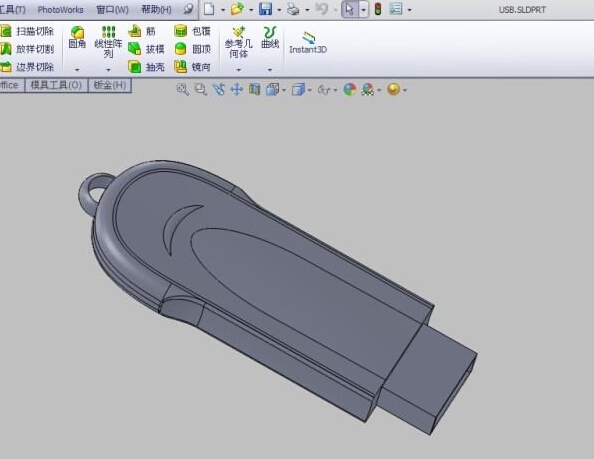Viewport: 594px width, 459px height.
Task: Choose the 放样切割 lofted cut tool
Action: [x=27, y=49]
